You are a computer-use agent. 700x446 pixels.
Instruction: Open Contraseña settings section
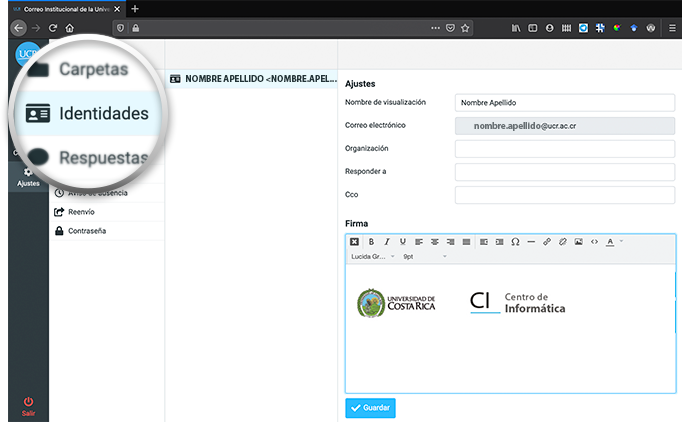tap(87, 231)
